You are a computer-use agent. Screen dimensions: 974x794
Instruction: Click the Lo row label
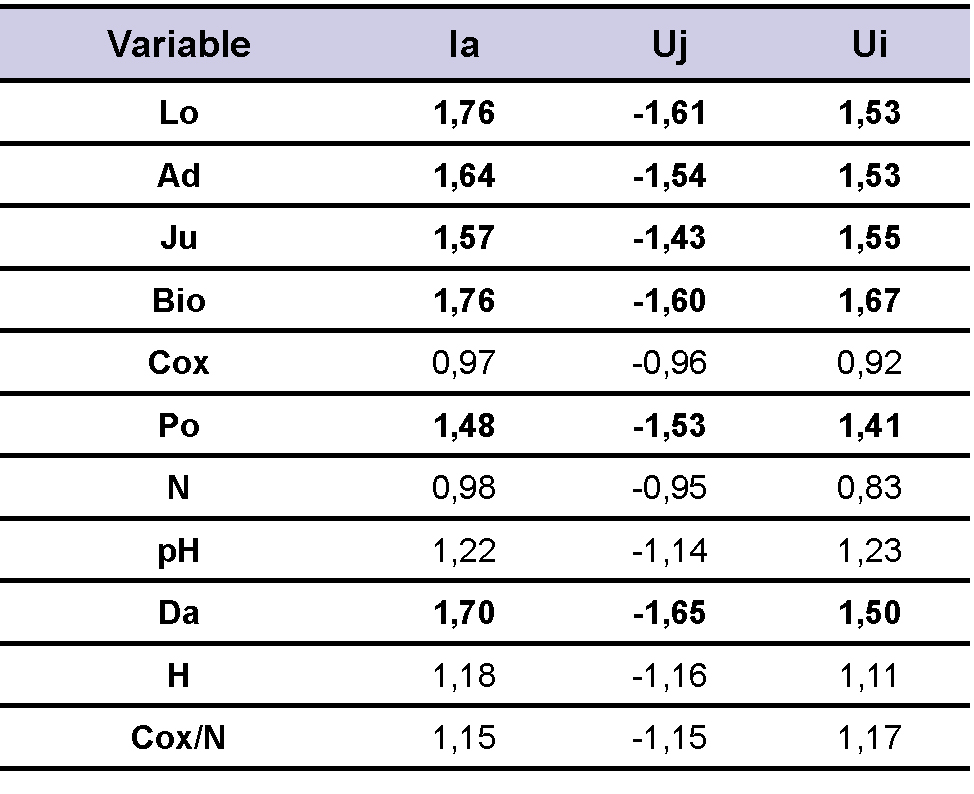(179, 113)
